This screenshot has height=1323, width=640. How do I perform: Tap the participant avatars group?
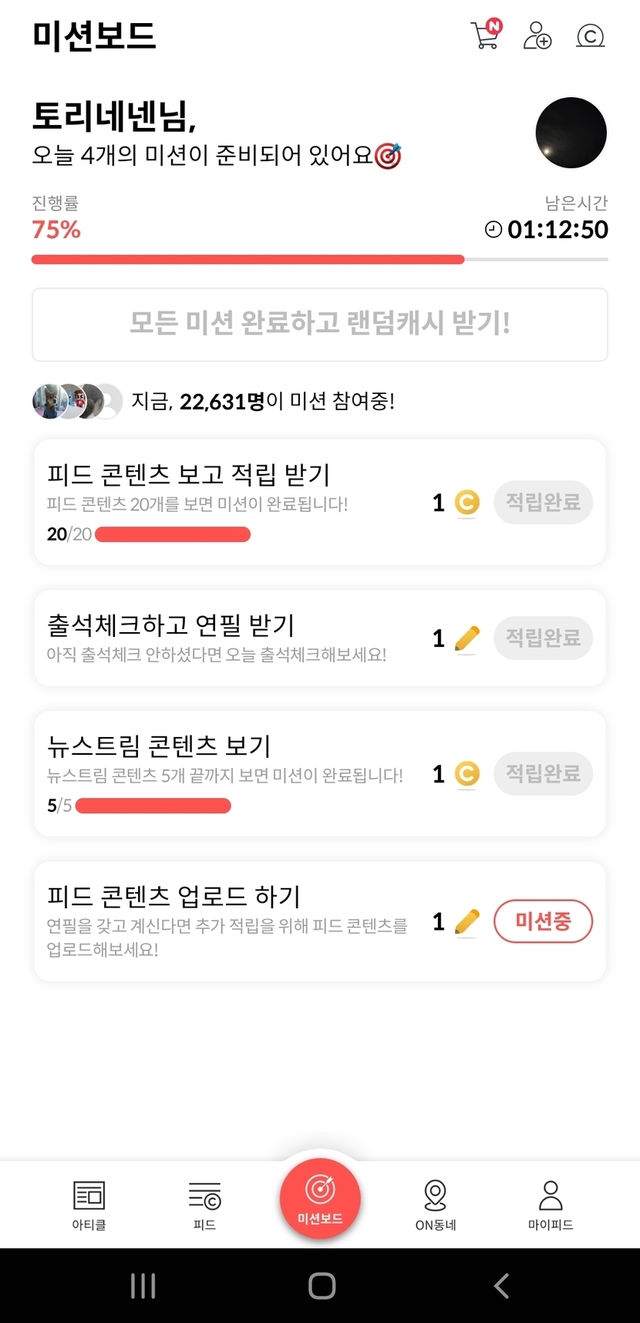point(78,401)
